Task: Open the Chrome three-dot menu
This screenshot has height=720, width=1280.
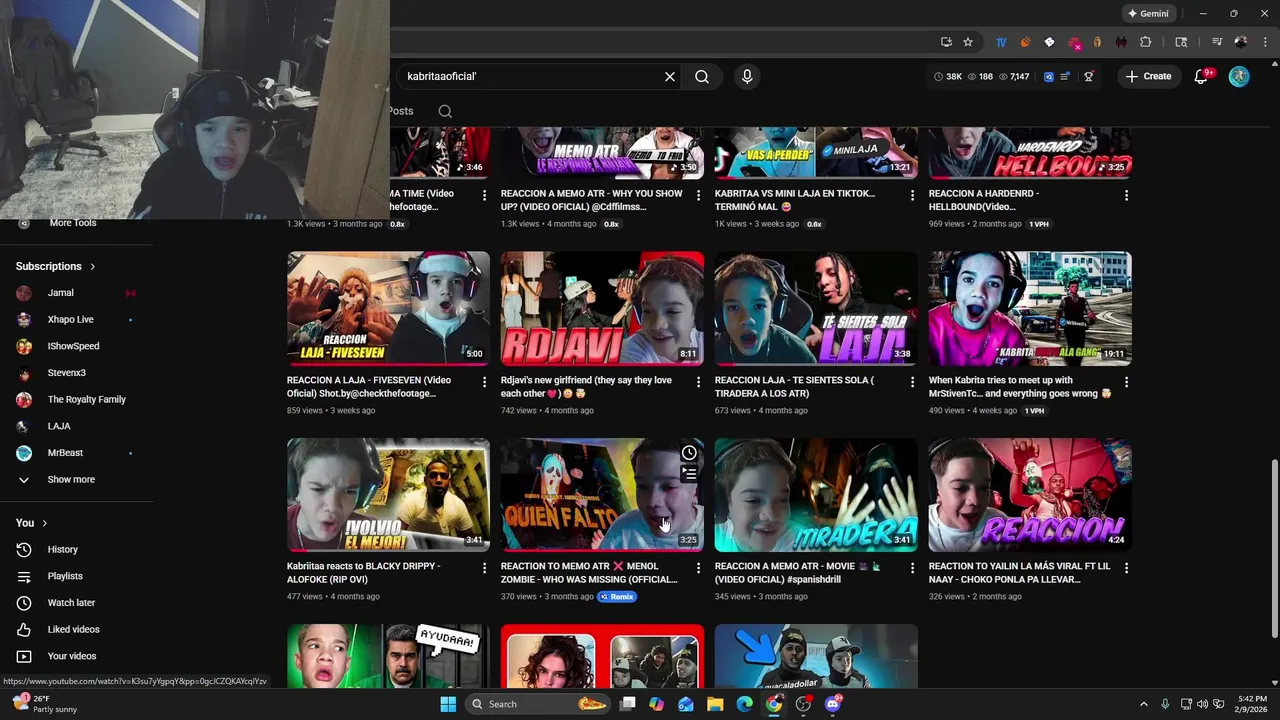Action: tap(1263, 42)
